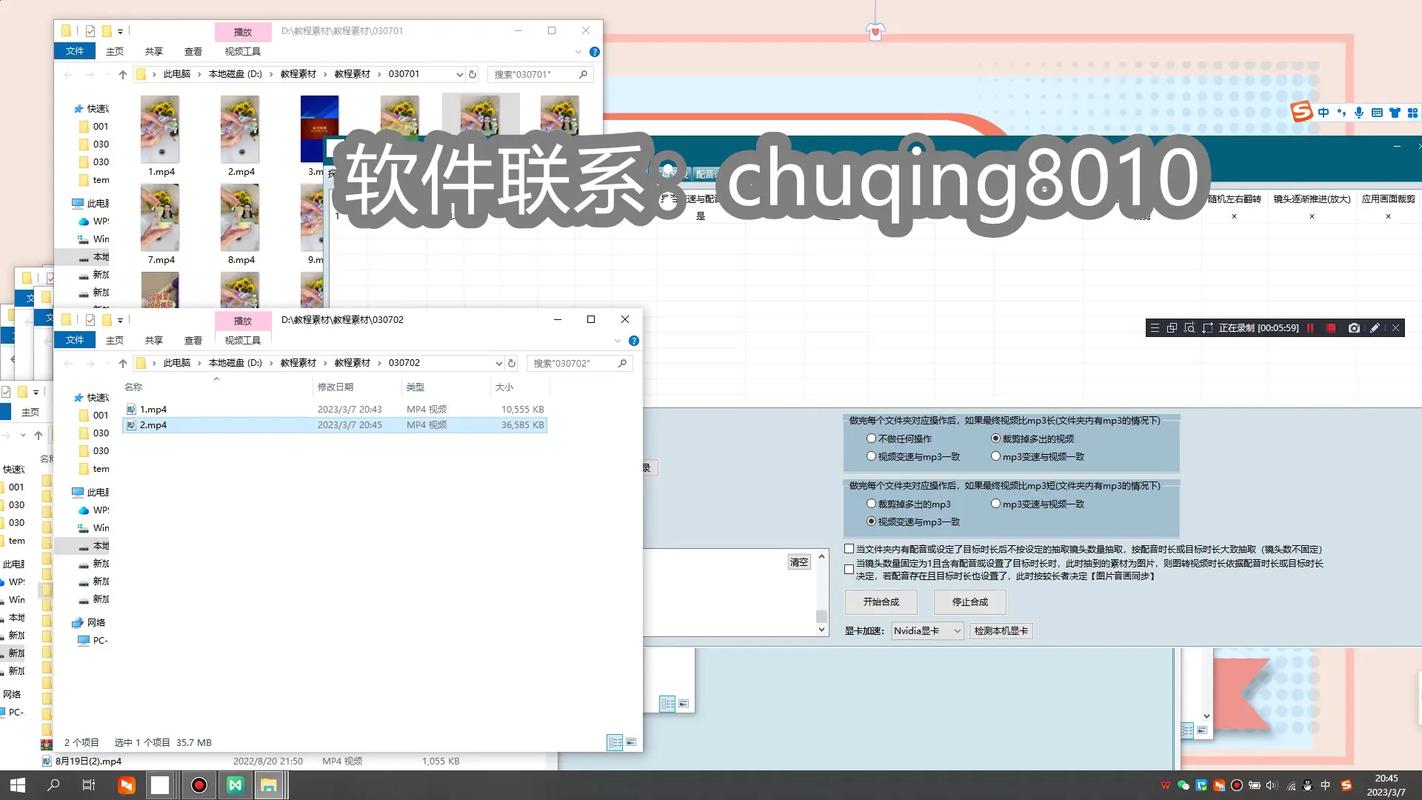Switch 030702 window to large icons view

[630, 742]
